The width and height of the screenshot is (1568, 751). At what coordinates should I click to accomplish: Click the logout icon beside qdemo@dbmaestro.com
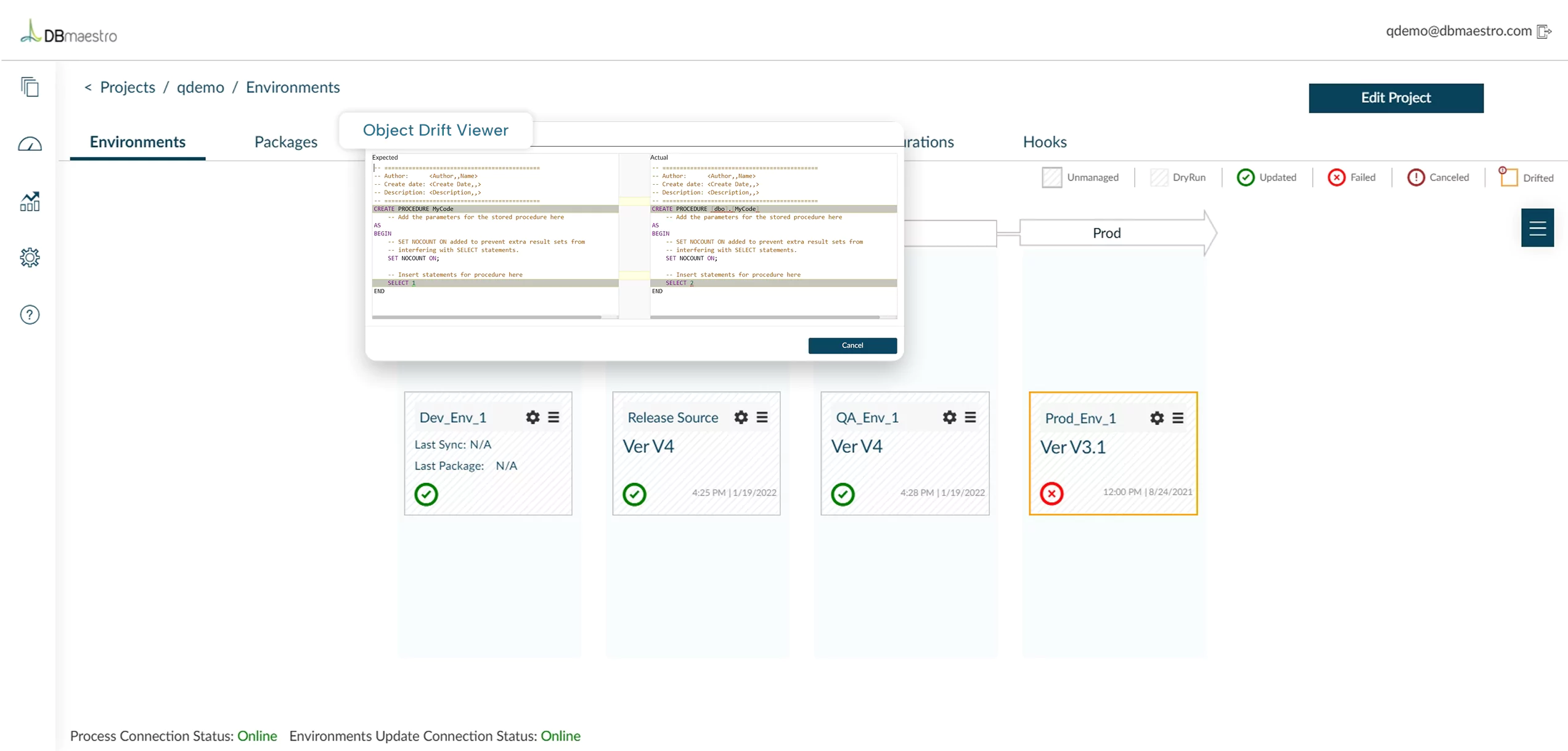[x=1544, y=31]
